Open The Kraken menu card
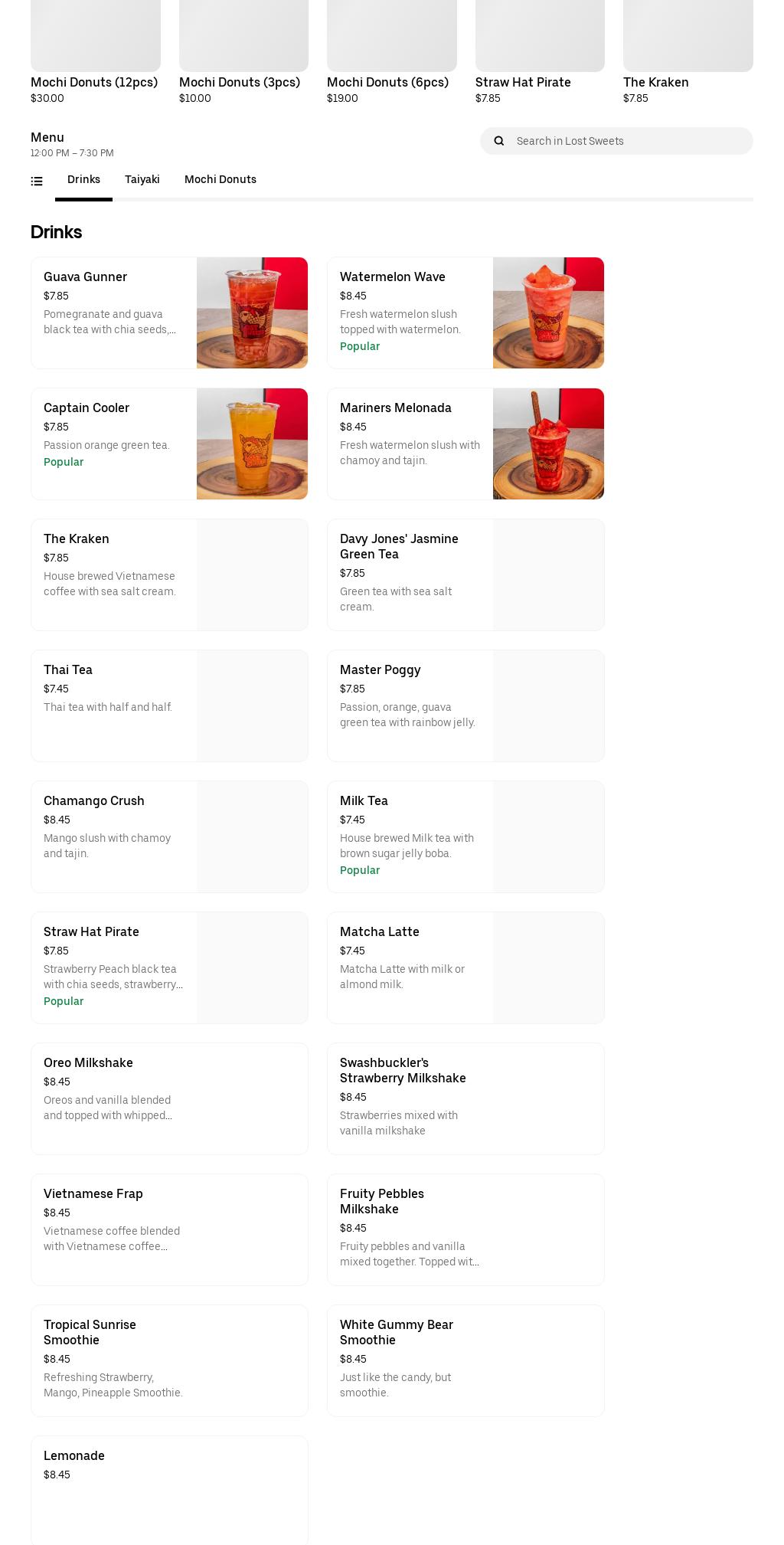The width and height of the screenshot is (784, 1545). 169,574
